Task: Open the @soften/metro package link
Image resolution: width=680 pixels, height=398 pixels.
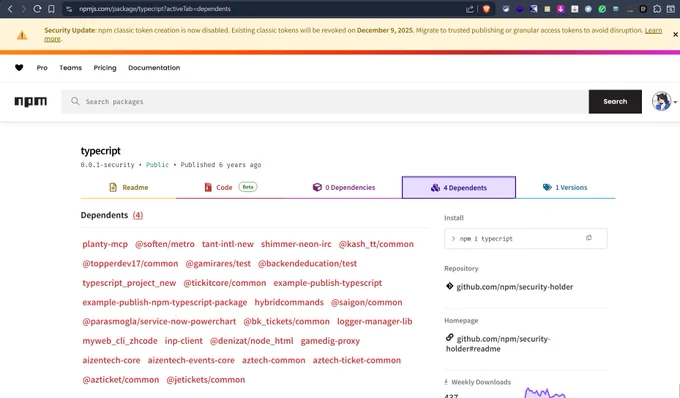Action: 165,244
